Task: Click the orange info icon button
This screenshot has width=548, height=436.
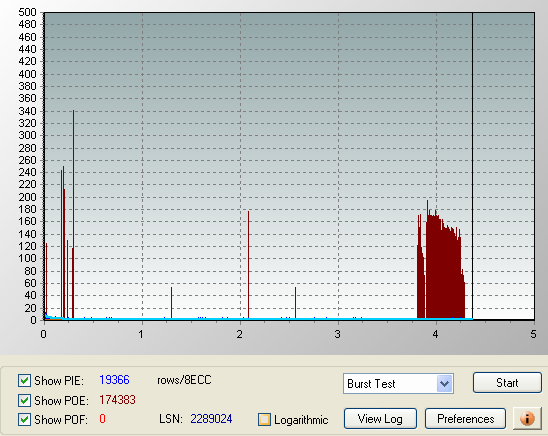Action: [527, 418]
